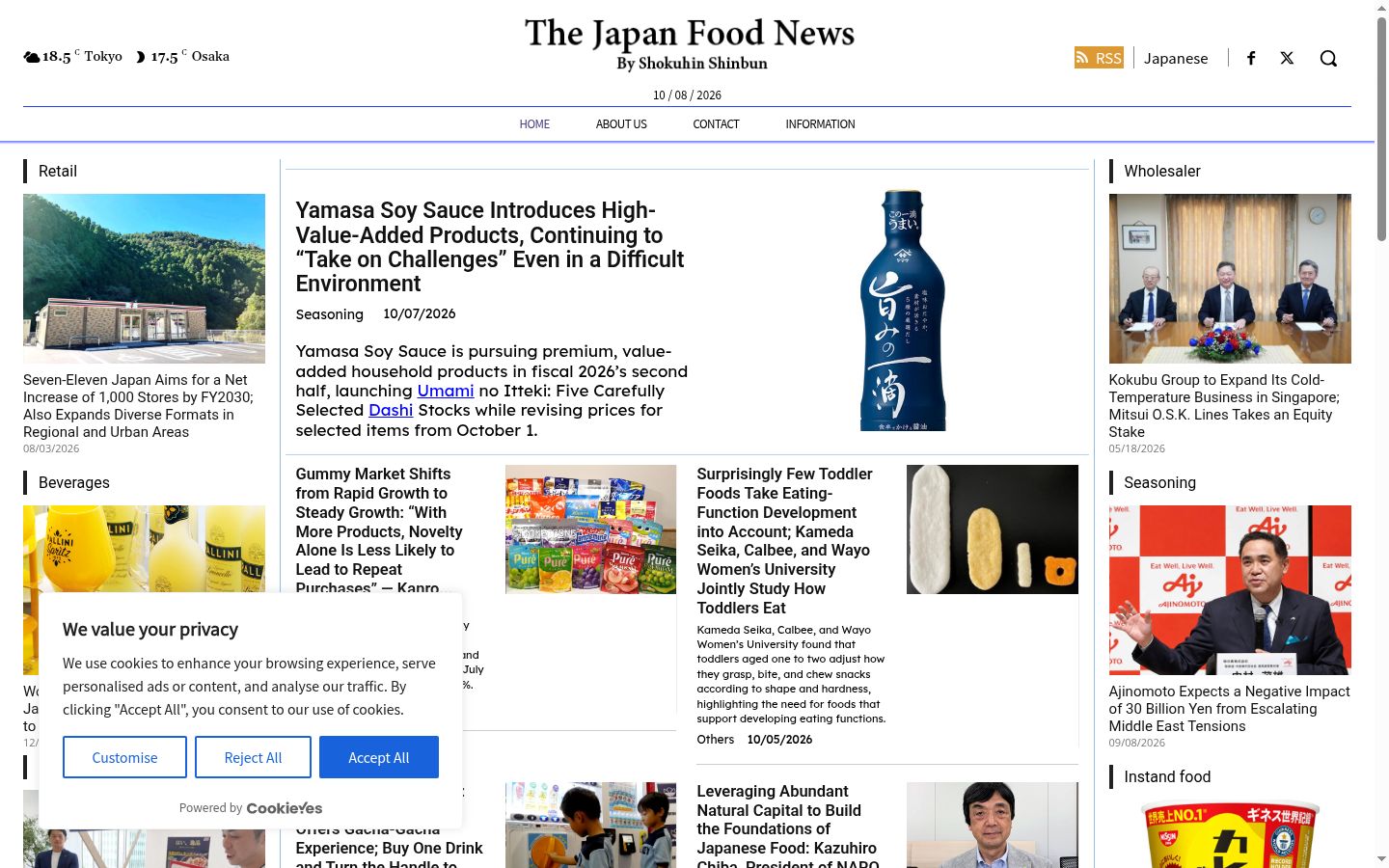1389x868 pixels.
Task: Click the Osaka moon weather icon
Action: pos(141,57)
